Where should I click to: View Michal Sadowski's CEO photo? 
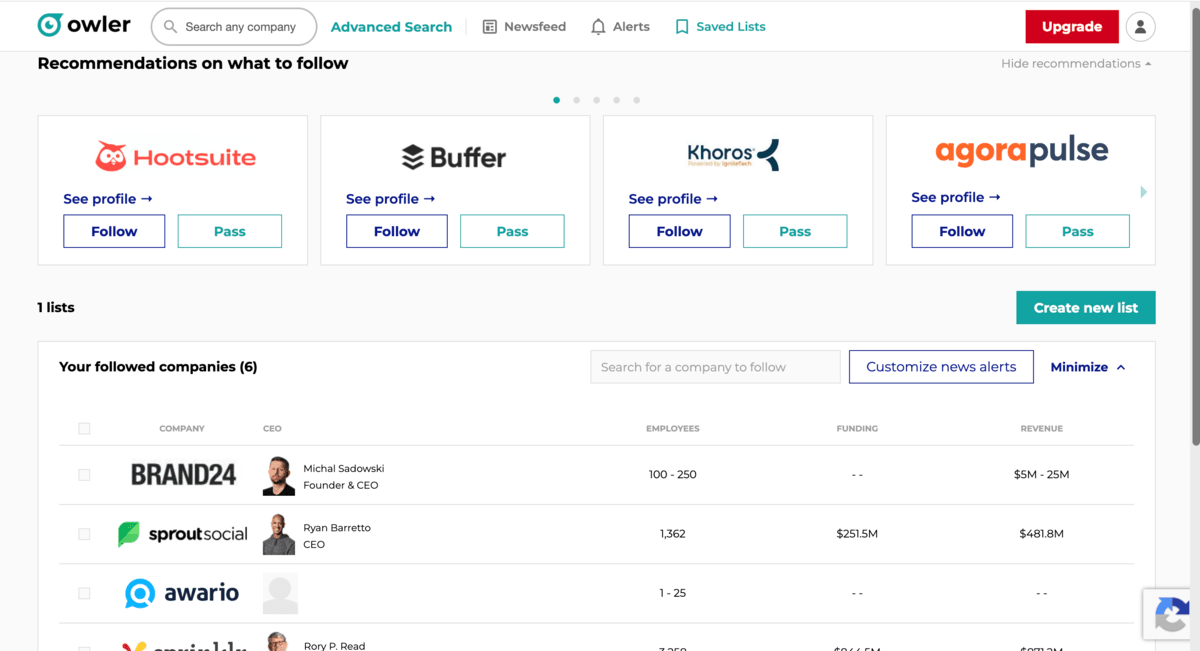pyautogui.click(x=279, y=476)
